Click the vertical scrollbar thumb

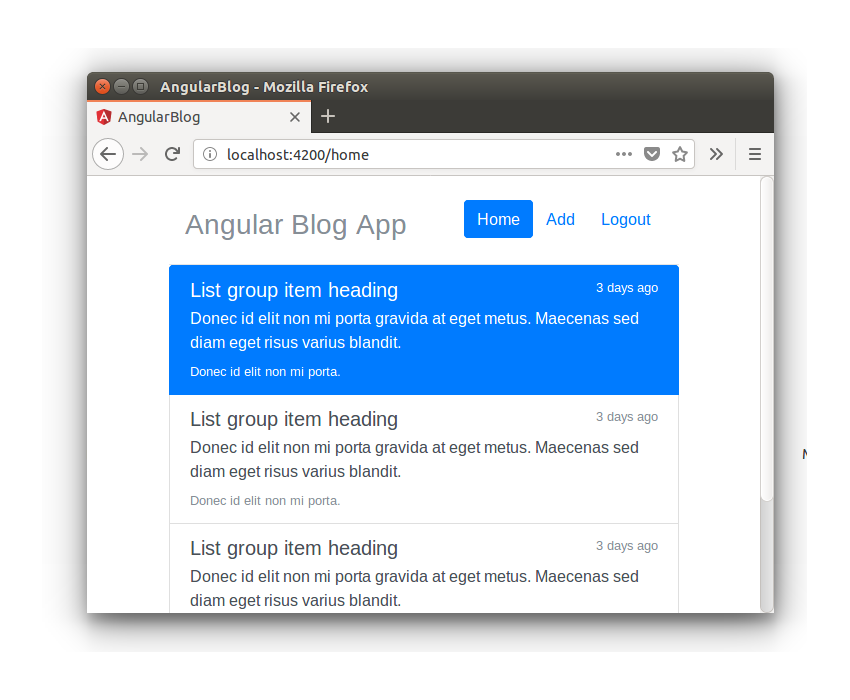coord(767,339)
